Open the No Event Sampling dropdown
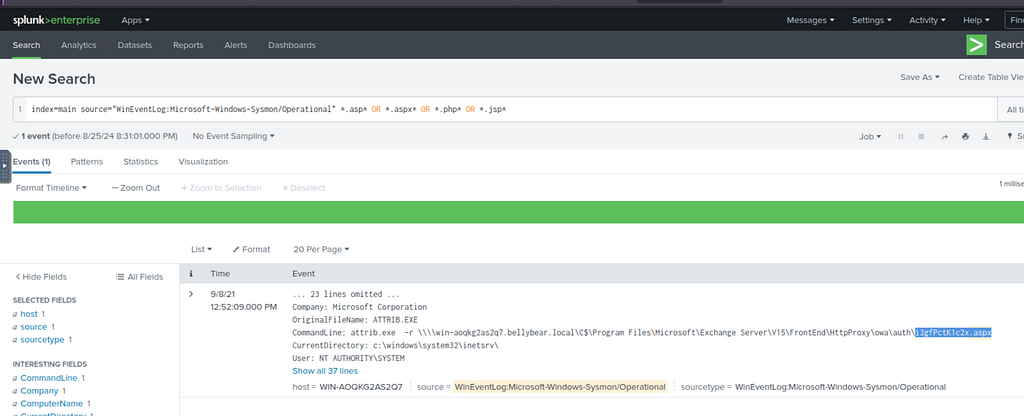Screen dimensions: 1024x416 (x=233, y=136)
